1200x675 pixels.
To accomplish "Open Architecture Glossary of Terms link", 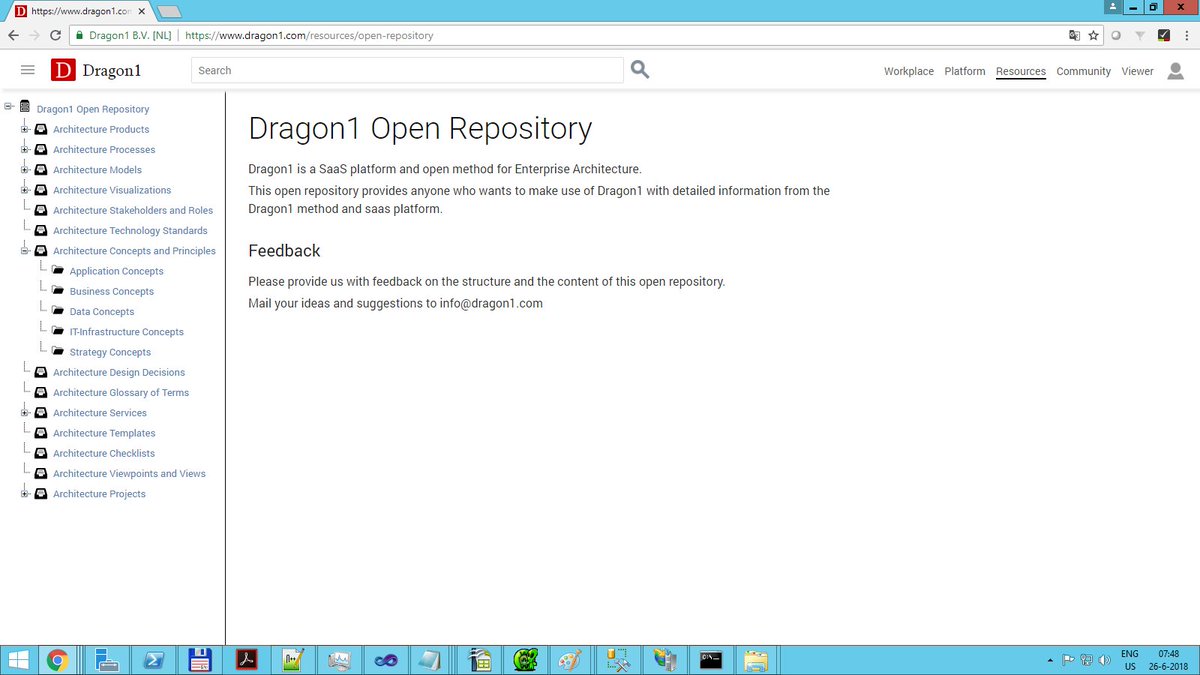I will pos(121,392).
